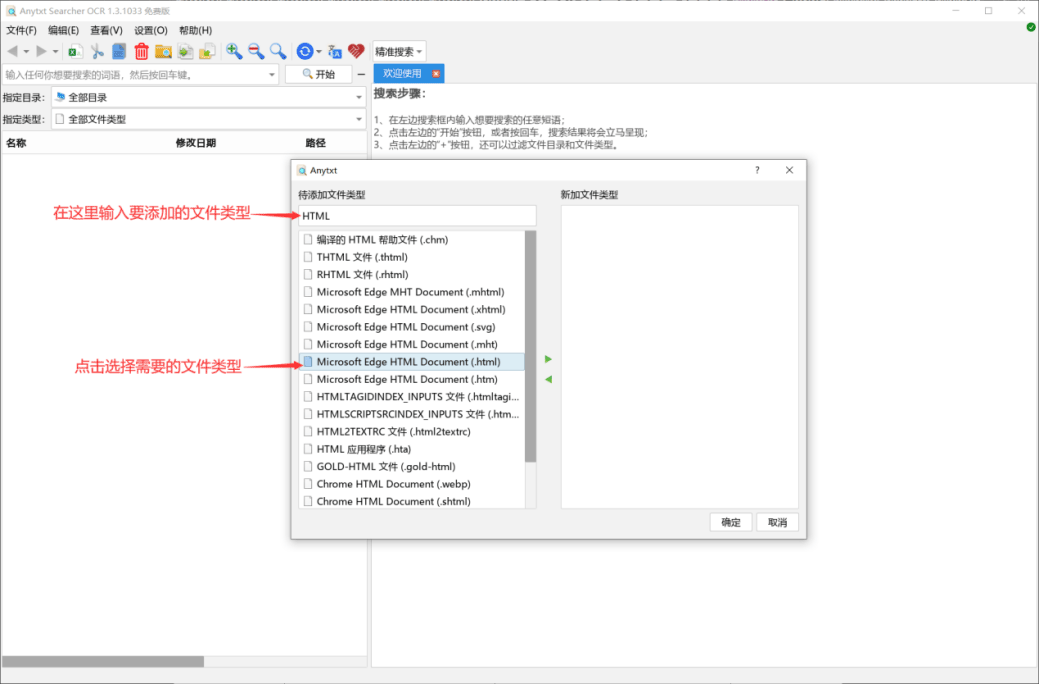This screenshot has height=684, width=1039.
Task: Click the 开始 search button
Action: tap(319, 74)
